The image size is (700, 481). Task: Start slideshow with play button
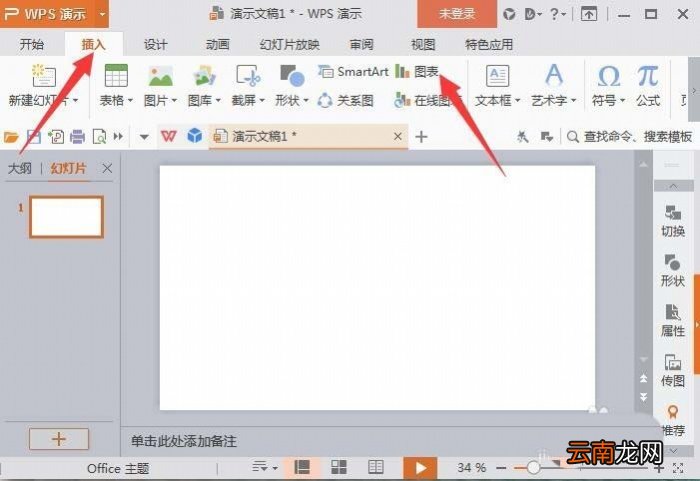420,468
